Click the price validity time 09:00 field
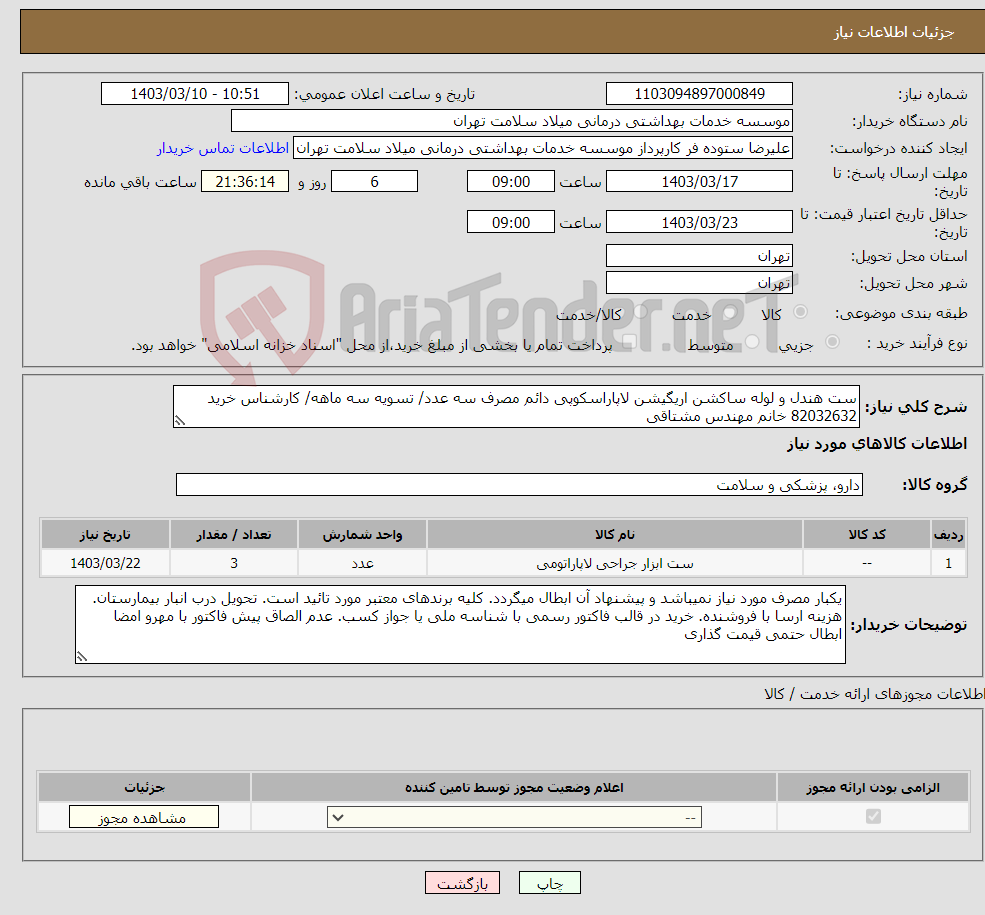The image size is (985, 915). tap(511, 222)
